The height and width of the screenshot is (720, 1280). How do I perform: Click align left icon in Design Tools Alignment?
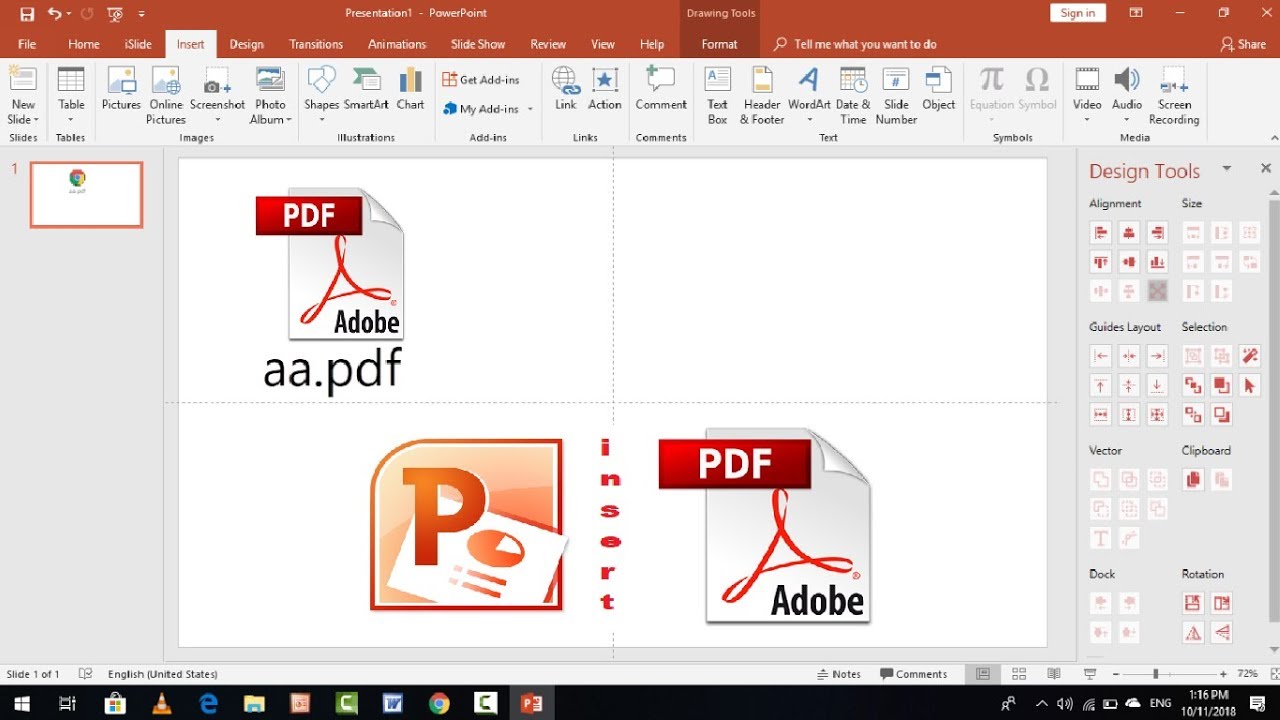[x=1101, y=233]
